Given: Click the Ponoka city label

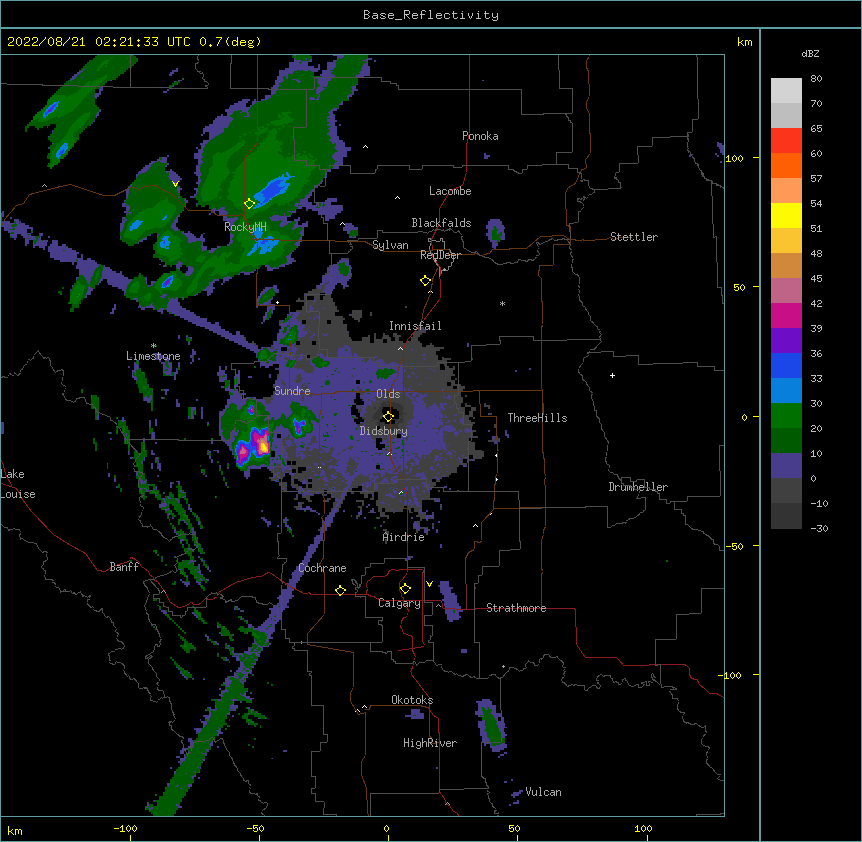Looking at the screenshot, I should point(480,136).
